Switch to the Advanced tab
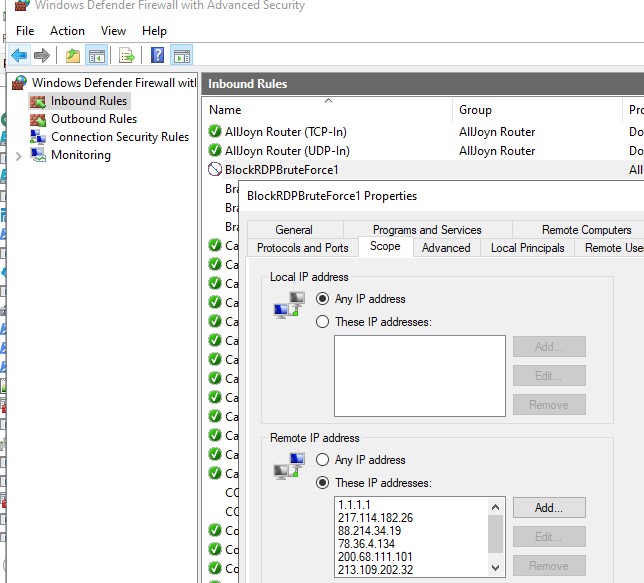The height and width of the screenshot is (583, 644). tap(446, 248)
